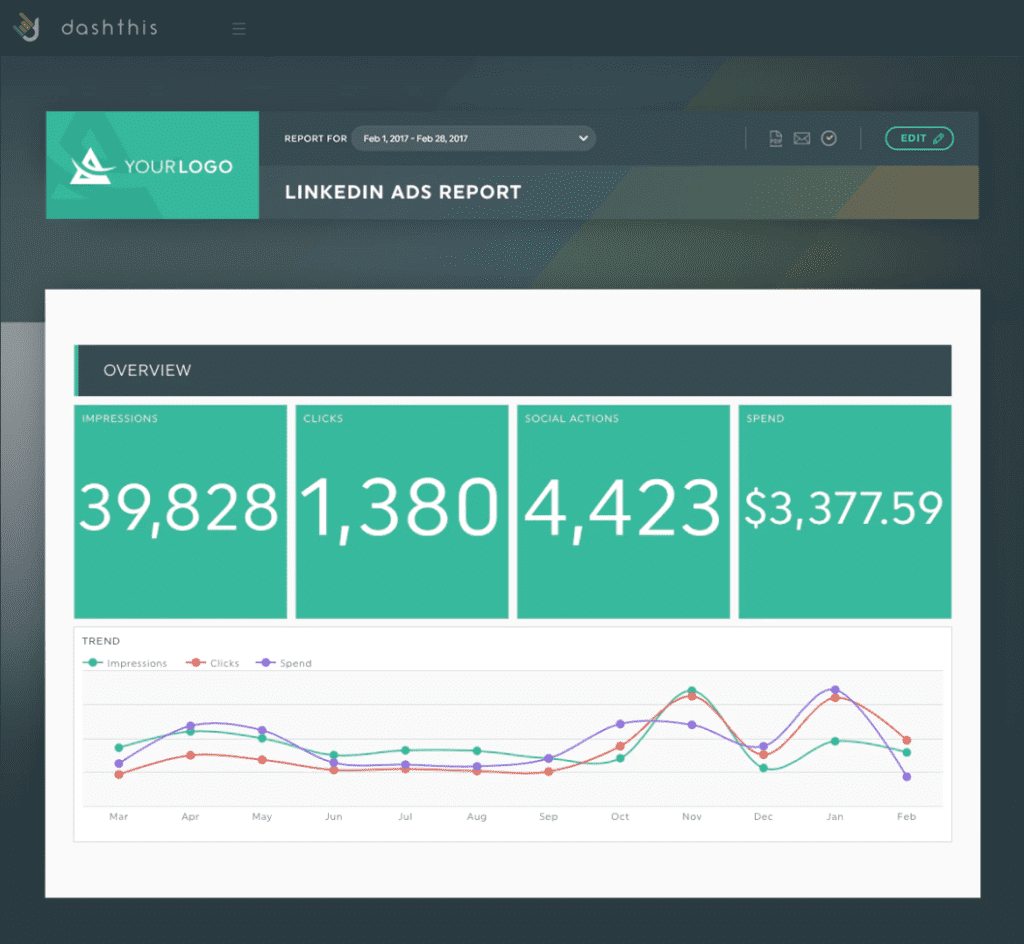Click the EDIT button with pencil
The height and width of the screenshot is (944, 1024).
coord(919,138)
